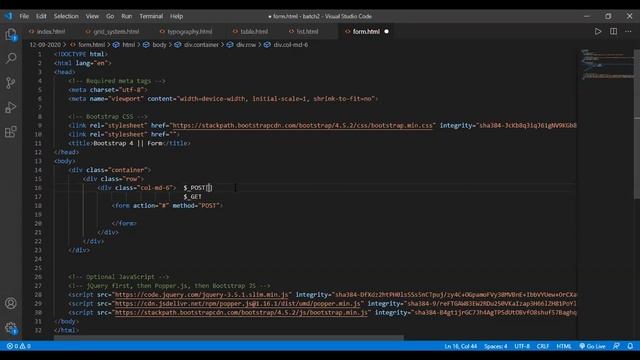Open the Terminal menu
640x360 pixels.
(151, 16)
